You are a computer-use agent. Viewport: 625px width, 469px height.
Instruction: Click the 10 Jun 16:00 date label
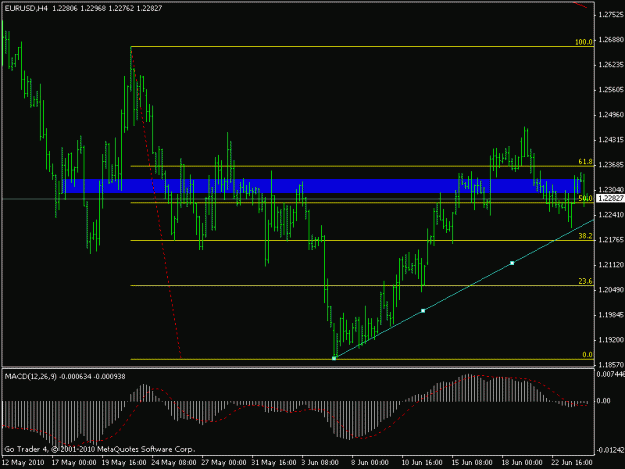point(423,463)
